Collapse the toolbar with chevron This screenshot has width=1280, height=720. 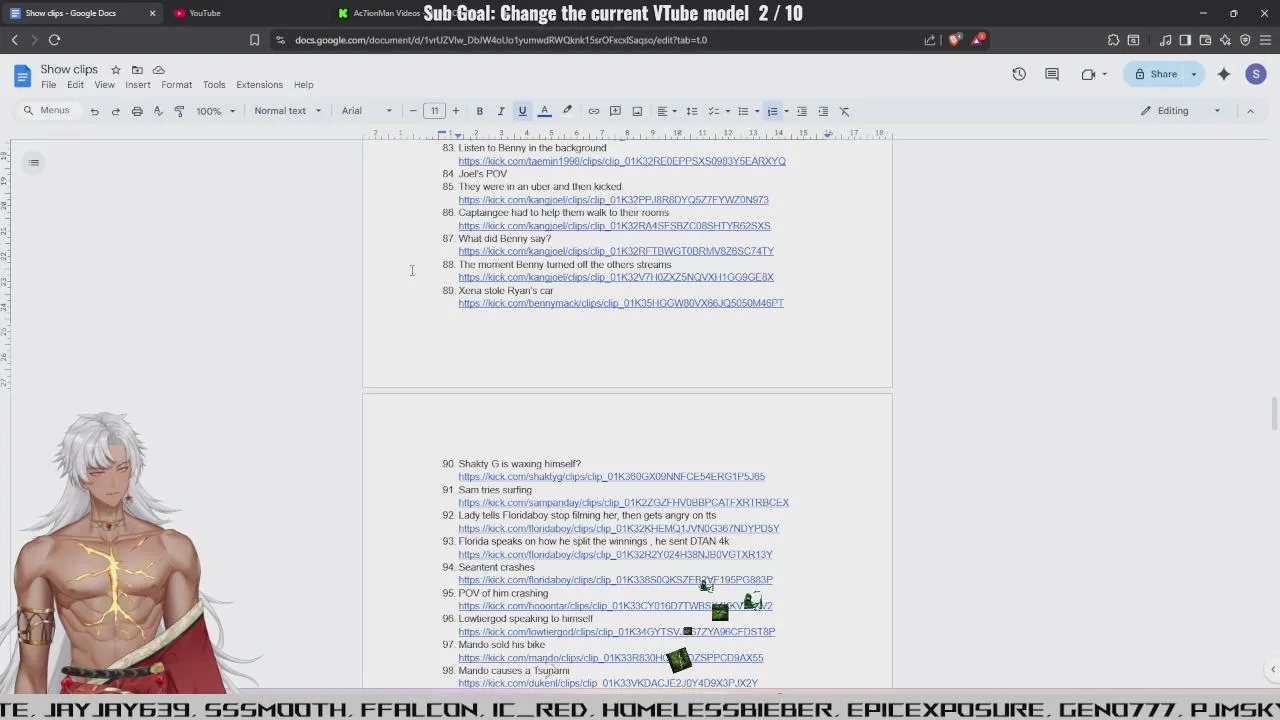click(1250, 111)
